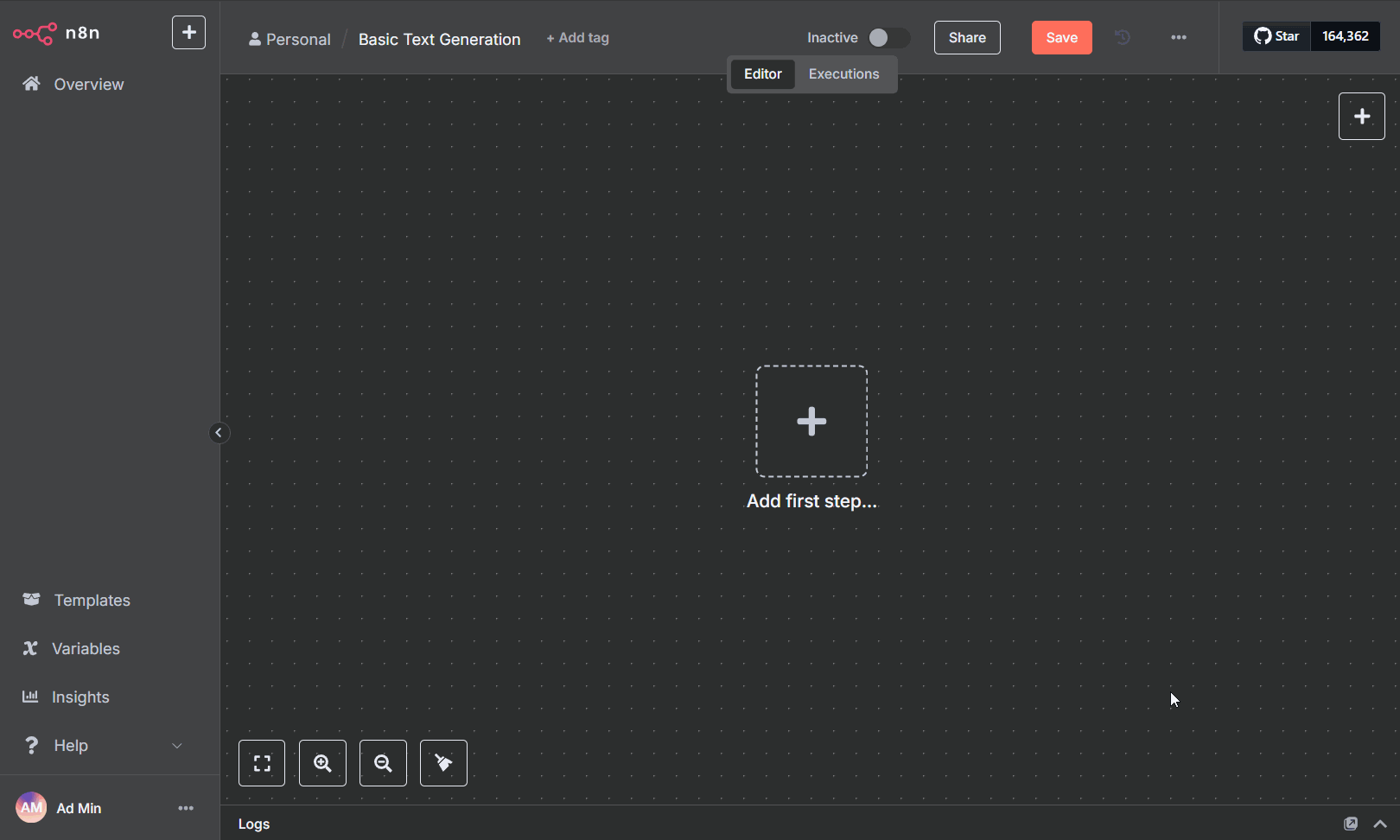Pop out the Logs panel
The height and width of the screenshot is (840, 1400).
tap(1351, 824)
